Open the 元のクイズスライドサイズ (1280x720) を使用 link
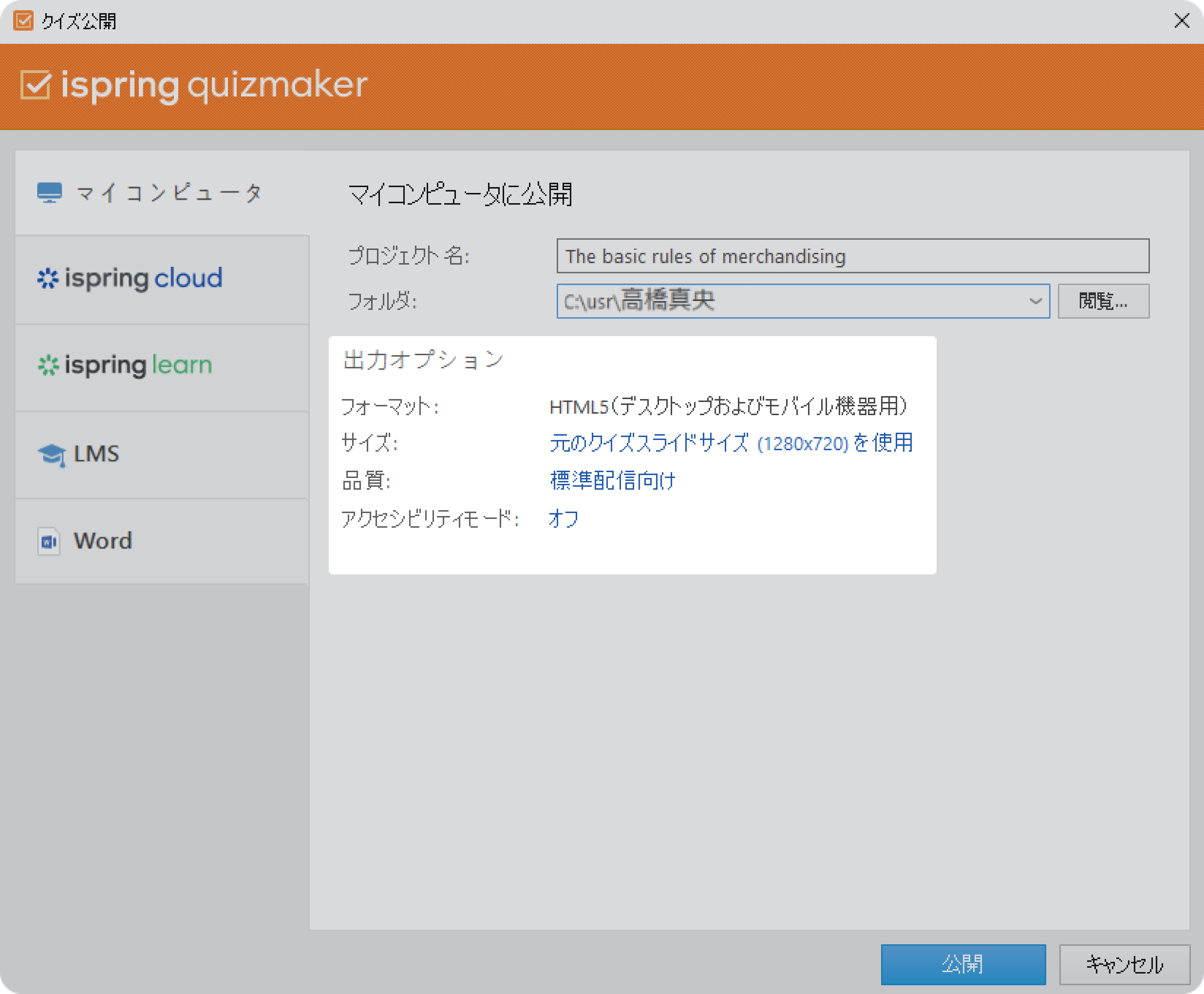 tap(731, 443)
